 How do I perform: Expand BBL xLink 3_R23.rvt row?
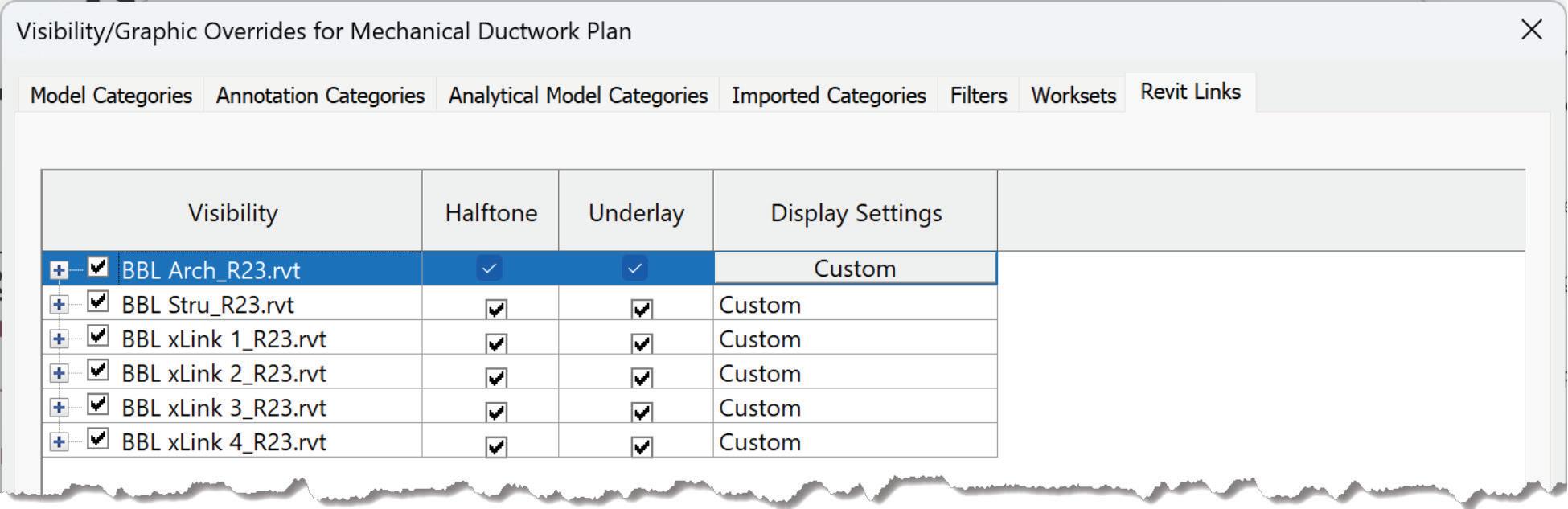click(59, 408)
